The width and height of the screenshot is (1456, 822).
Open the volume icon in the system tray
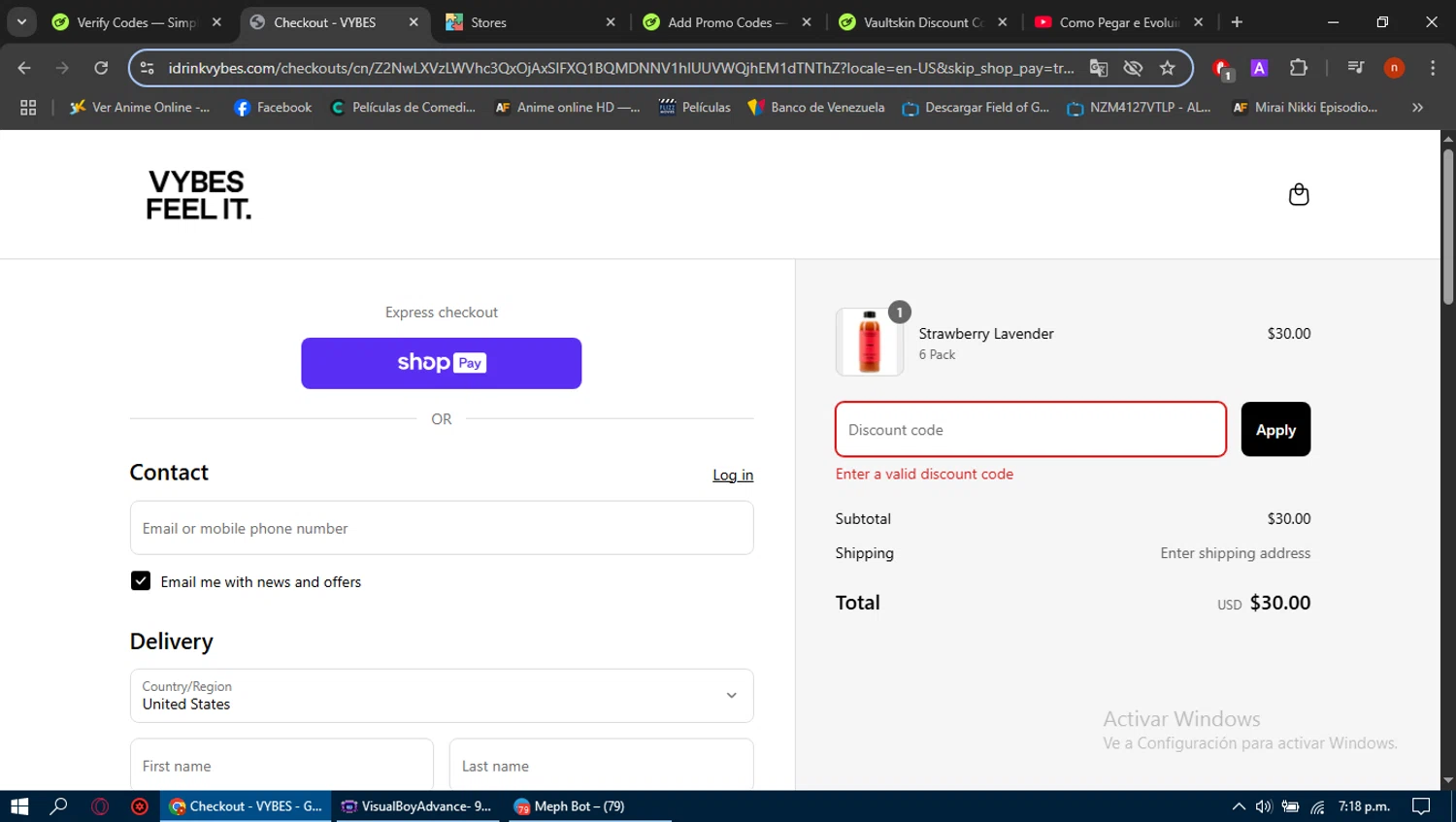pos(1264,806)
